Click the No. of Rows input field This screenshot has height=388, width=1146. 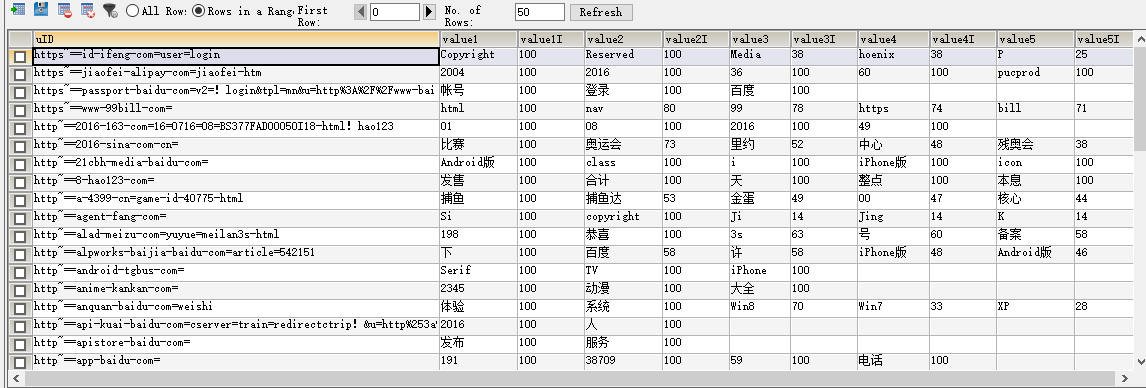tap(539, 12)
